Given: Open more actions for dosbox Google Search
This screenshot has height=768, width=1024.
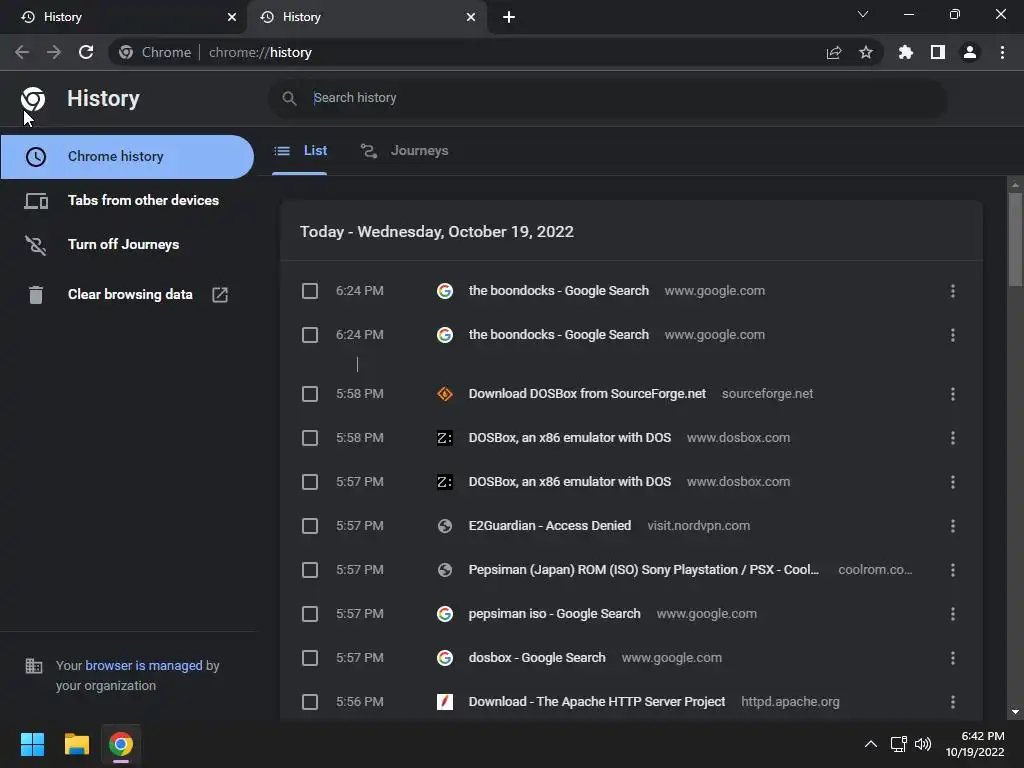Looking at the screenshot, I should [953, 658].
